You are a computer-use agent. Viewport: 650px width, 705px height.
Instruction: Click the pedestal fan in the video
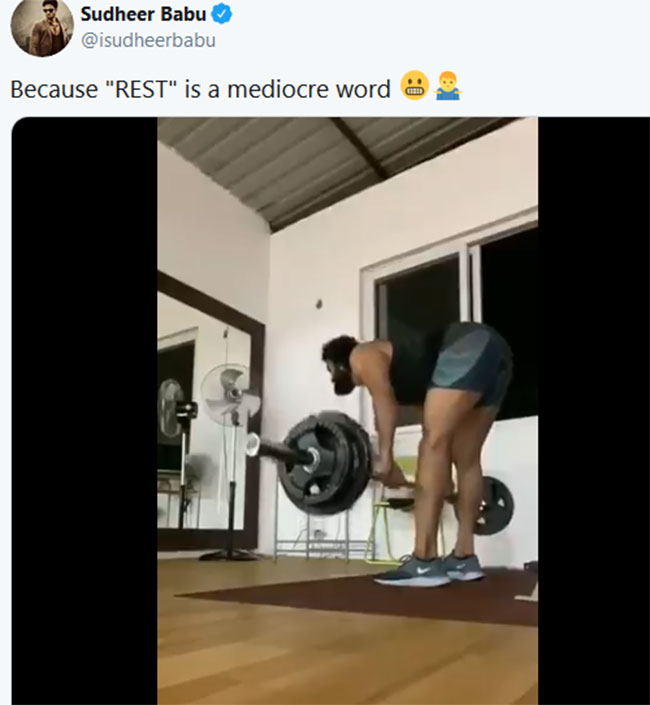[230, 461]
